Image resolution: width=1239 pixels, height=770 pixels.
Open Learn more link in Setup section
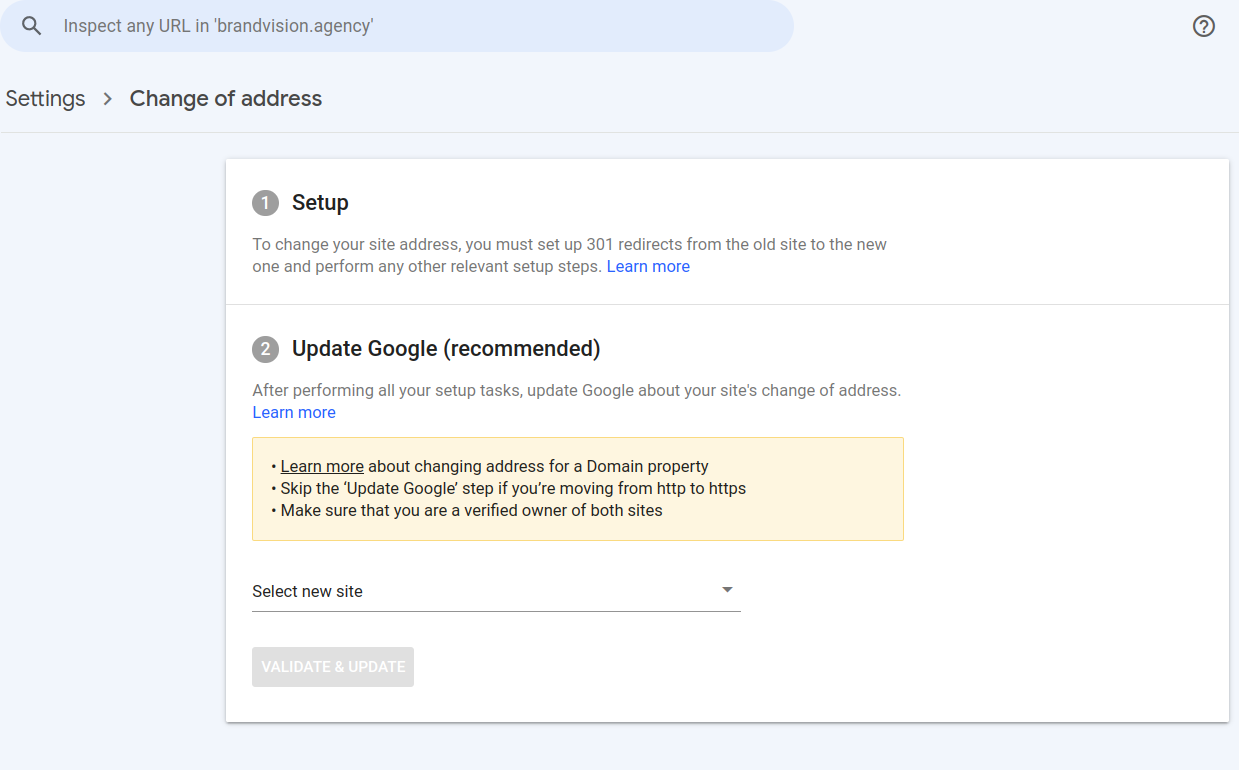tap(648, 266)
